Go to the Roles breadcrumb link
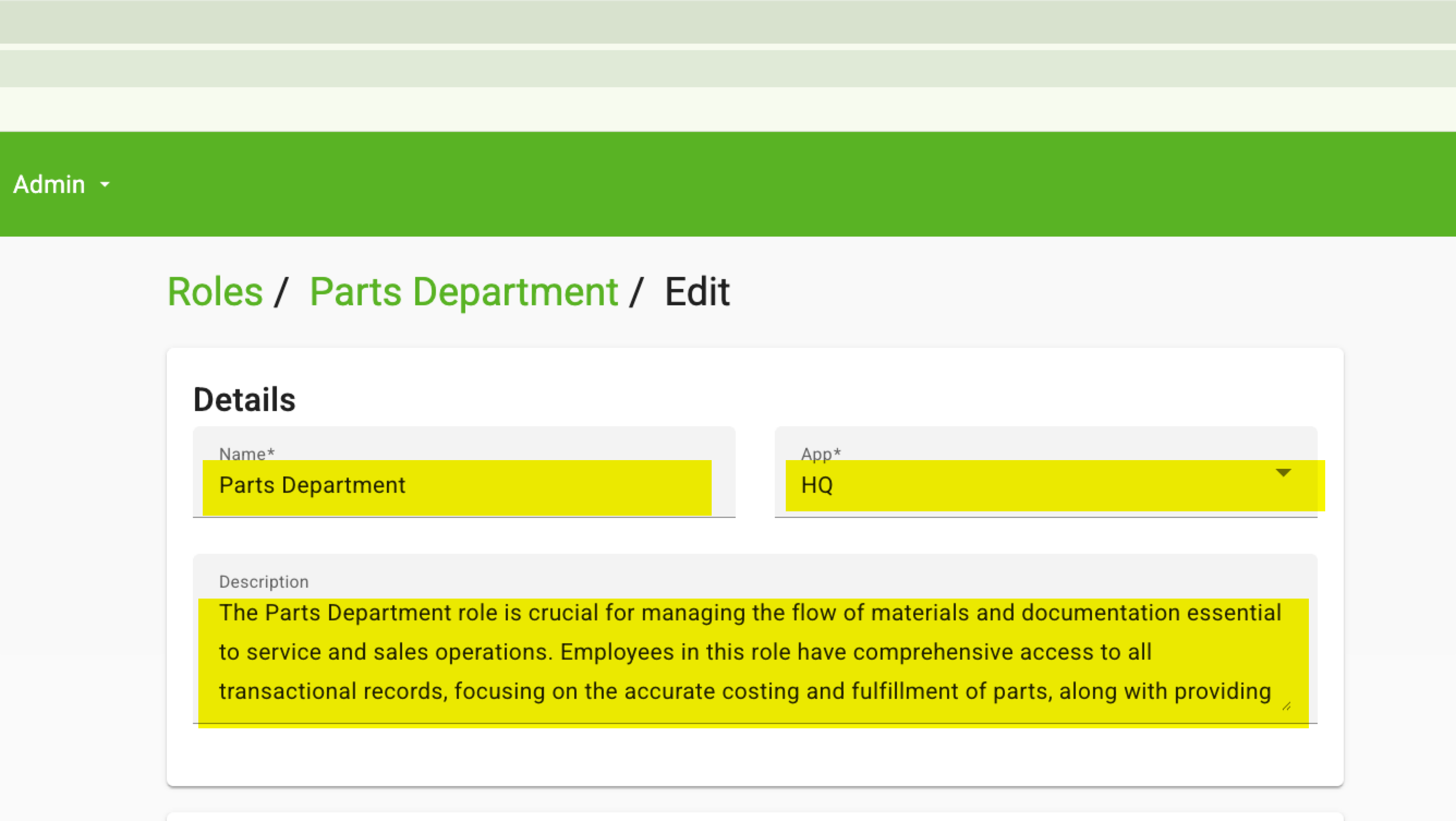The height and width of the screenshot is (821, 1456). point(215,292)
